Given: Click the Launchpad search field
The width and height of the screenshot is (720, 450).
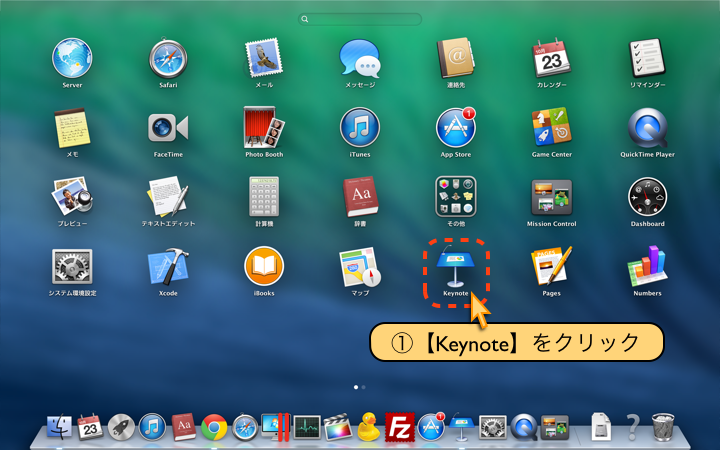Looking at the screenshot, I should [360, 19].
